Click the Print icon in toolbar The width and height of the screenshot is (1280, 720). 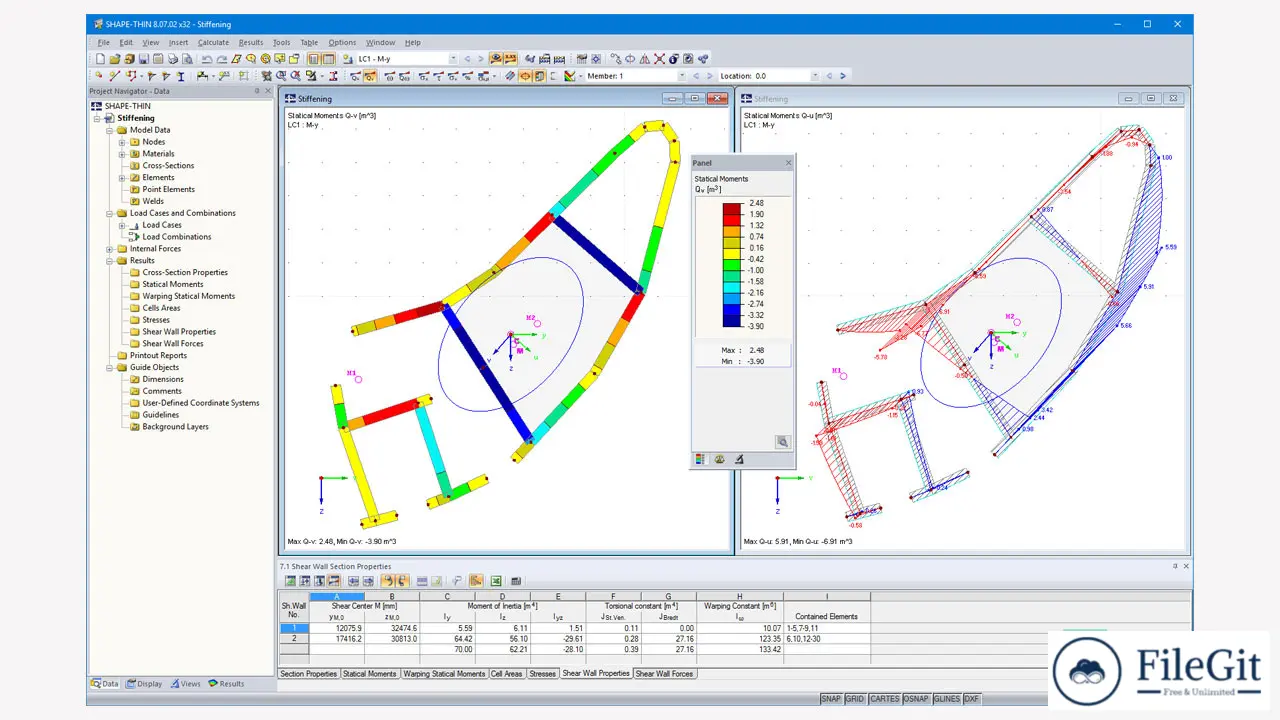click(173, 59)
